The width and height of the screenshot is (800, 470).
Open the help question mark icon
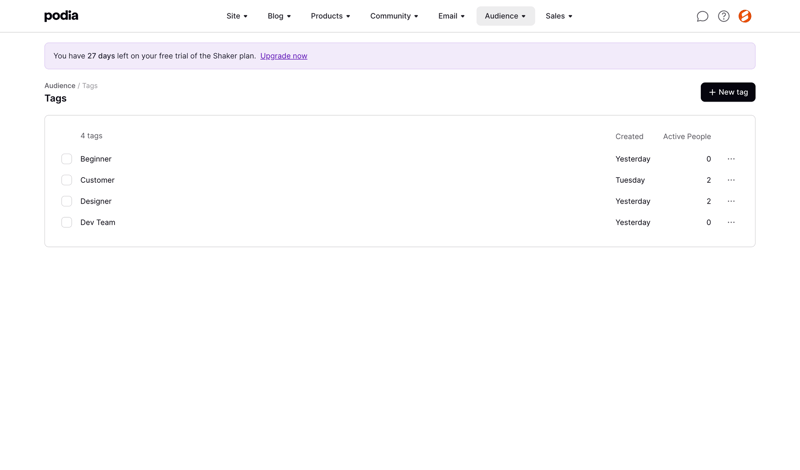coord(723,16)
